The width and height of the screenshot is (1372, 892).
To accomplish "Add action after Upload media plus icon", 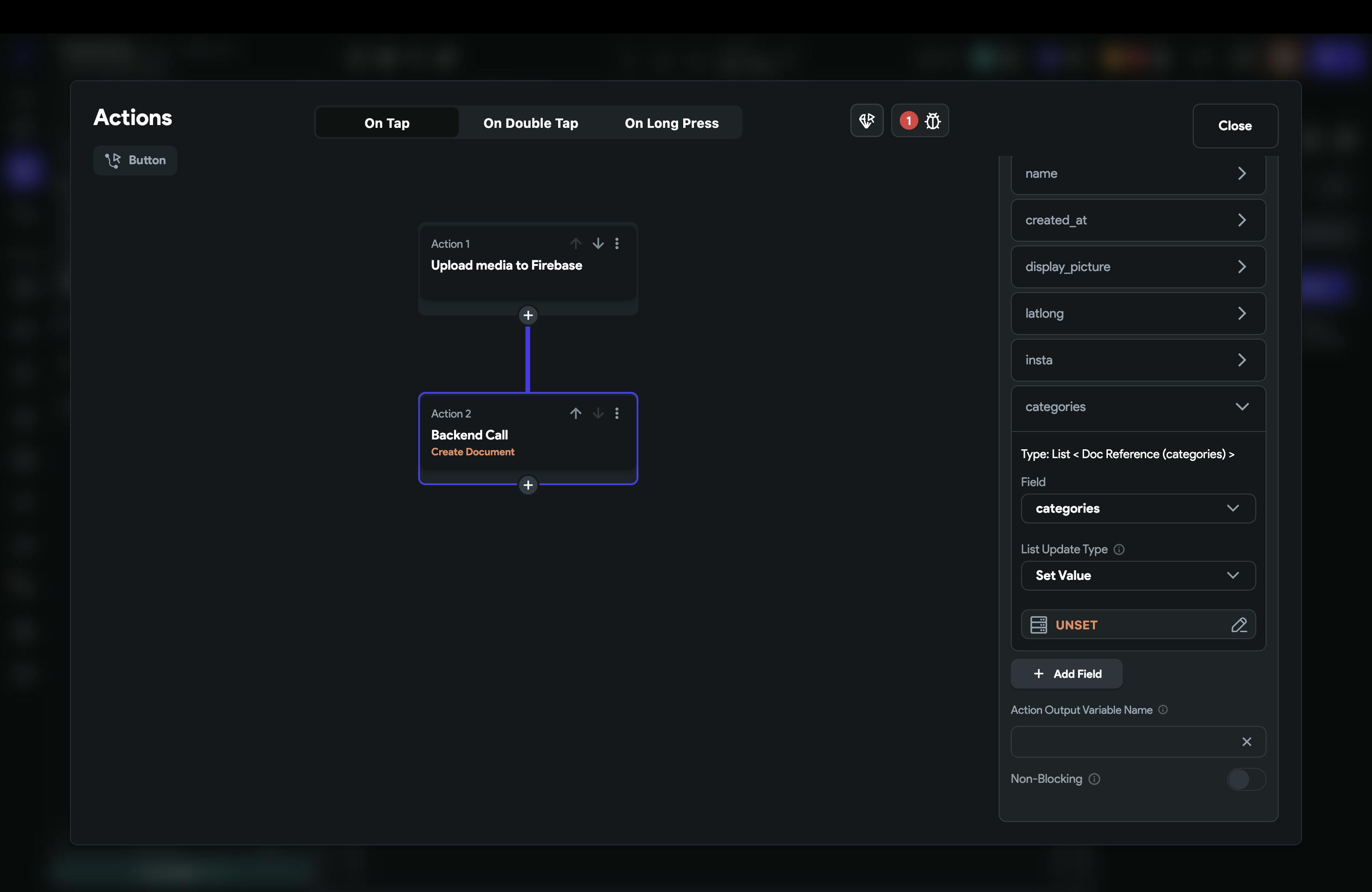I will coord(527,315).
